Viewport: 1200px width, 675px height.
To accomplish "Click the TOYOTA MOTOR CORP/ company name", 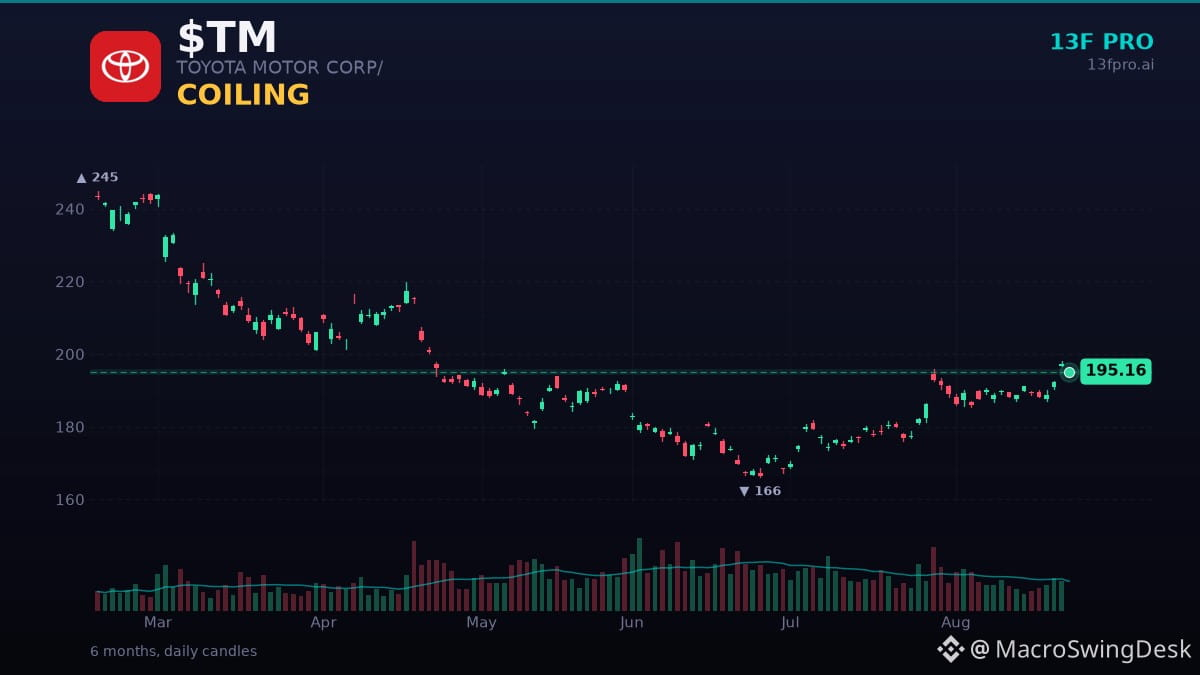I will [280, 68].
